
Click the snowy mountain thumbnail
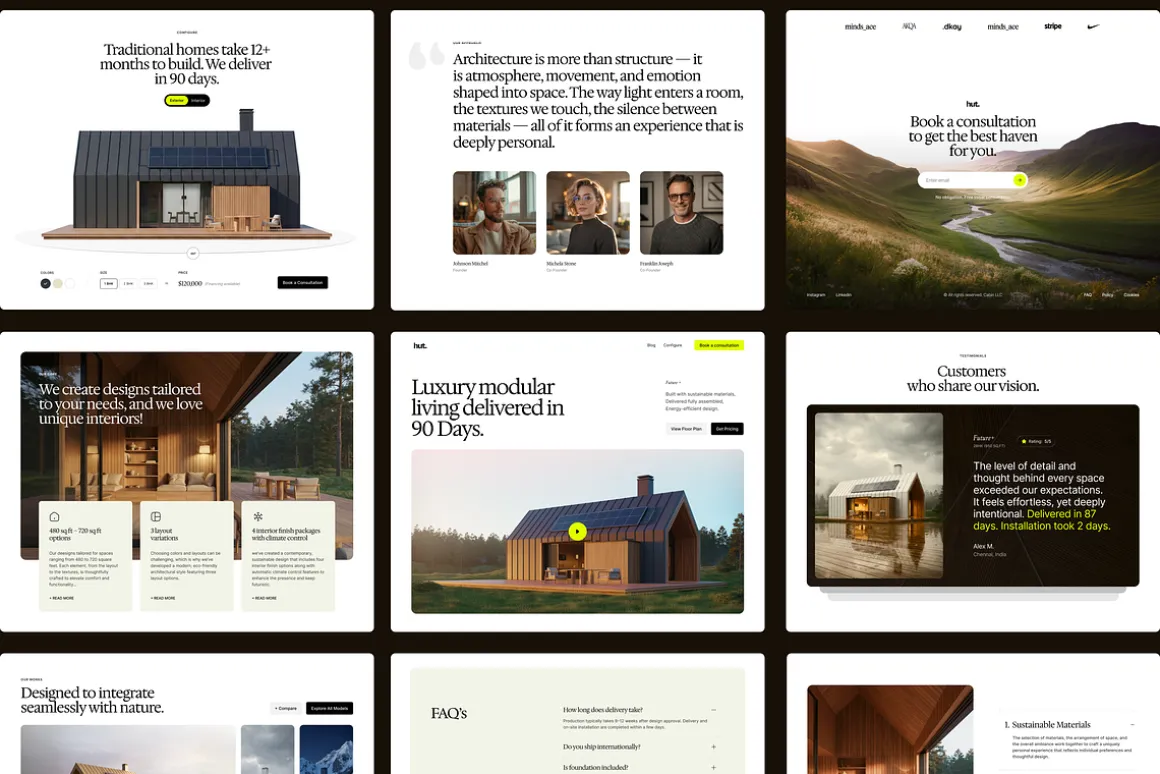[x=326, y=750]
